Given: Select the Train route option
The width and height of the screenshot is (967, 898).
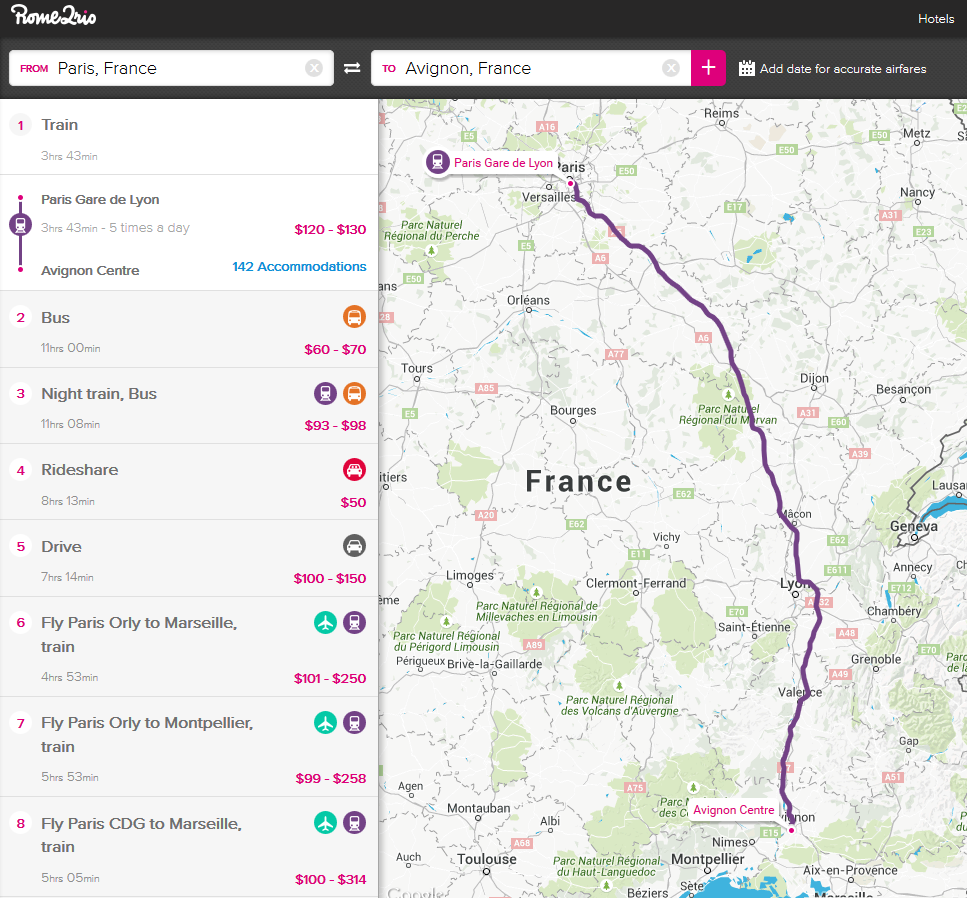Looking at the screenshot, I should pyautogui.click(x=189, y=138).
